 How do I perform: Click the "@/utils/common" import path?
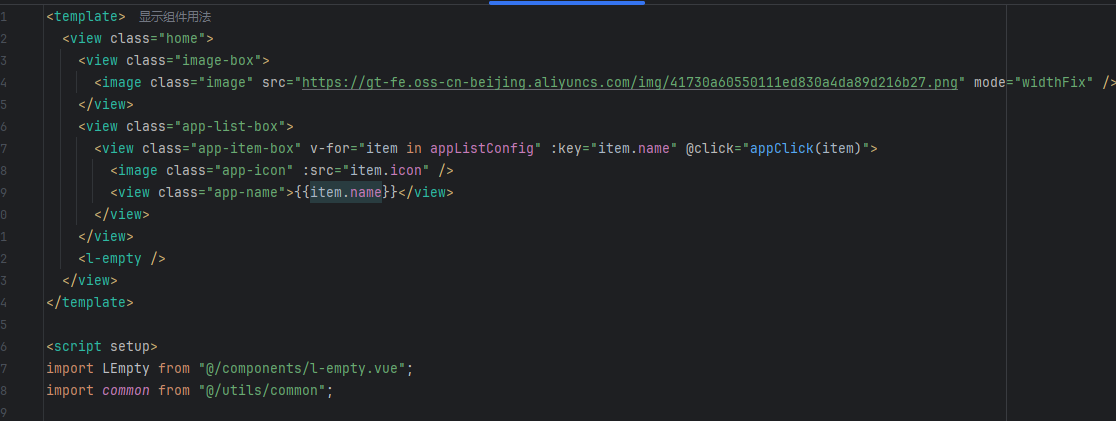264,390
